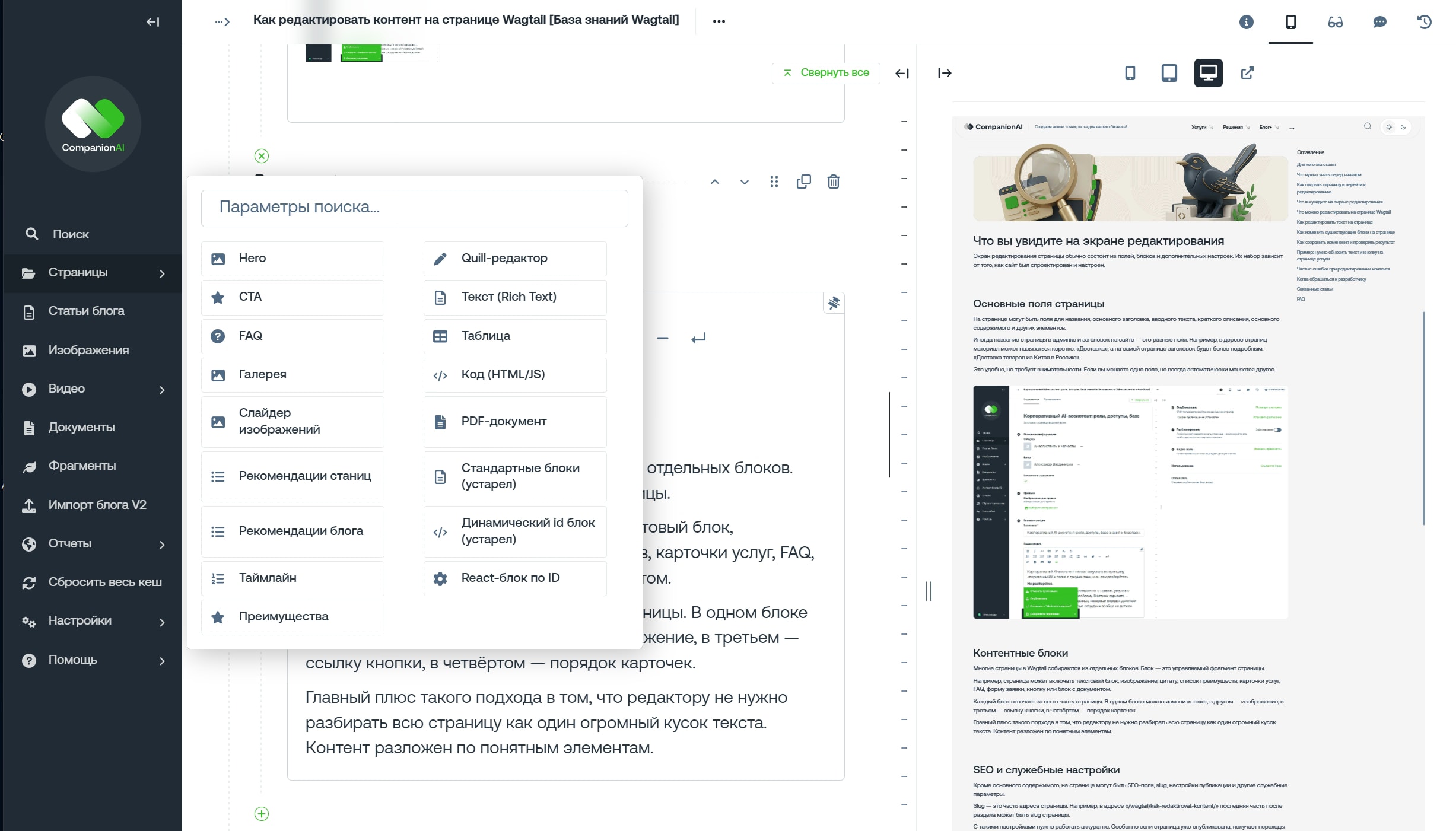Click the Свернуть все button

tap(826, 73)
